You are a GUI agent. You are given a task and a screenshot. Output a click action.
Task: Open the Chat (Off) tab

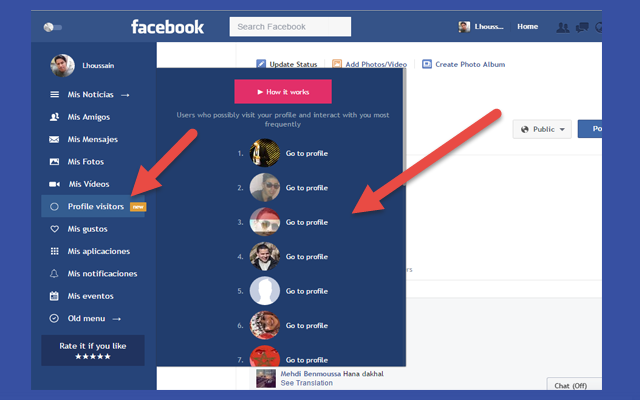click(x=574, y=385)
